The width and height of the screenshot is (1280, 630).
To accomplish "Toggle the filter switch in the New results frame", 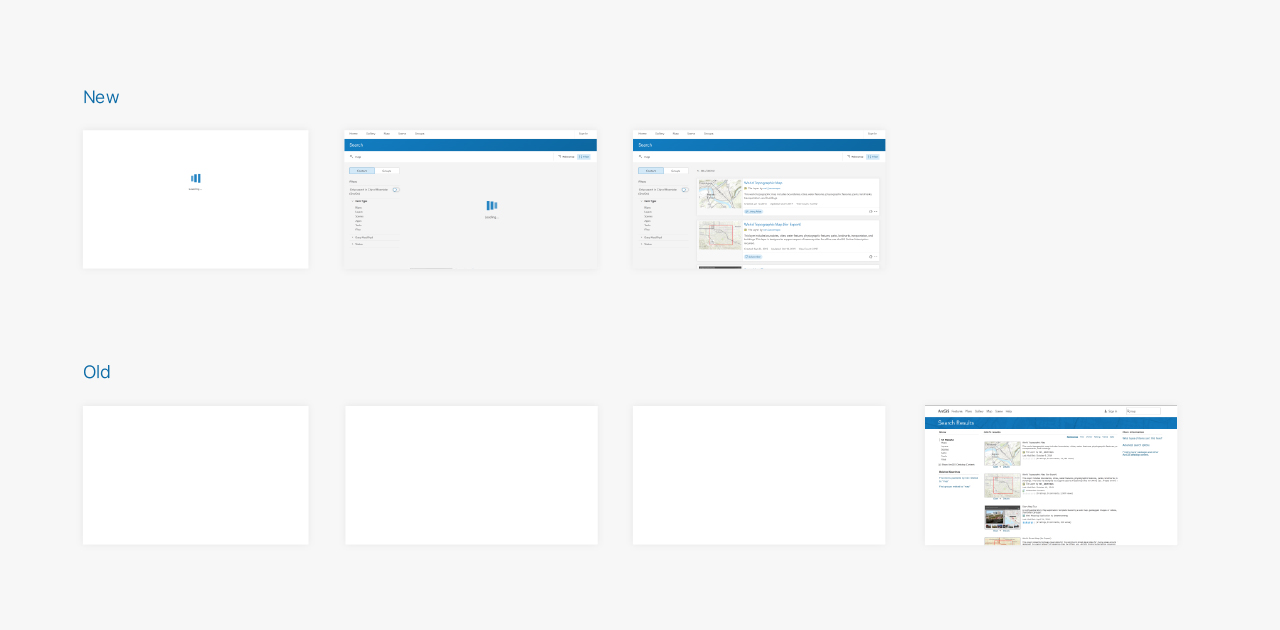I will click(685, 189).
